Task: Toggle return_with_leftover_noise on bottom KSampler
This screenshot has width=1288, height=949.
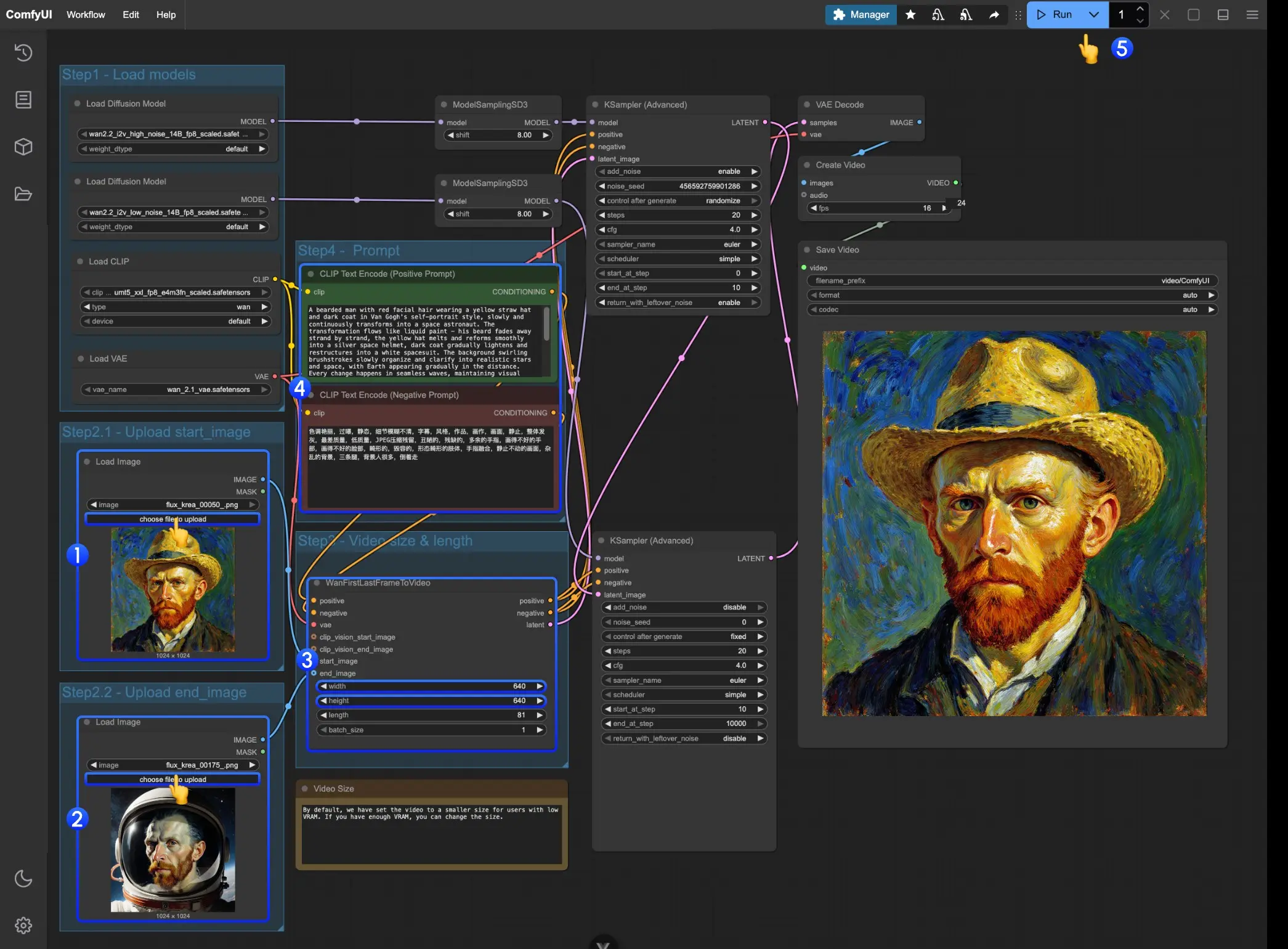Action: click(x=684, y=738)
